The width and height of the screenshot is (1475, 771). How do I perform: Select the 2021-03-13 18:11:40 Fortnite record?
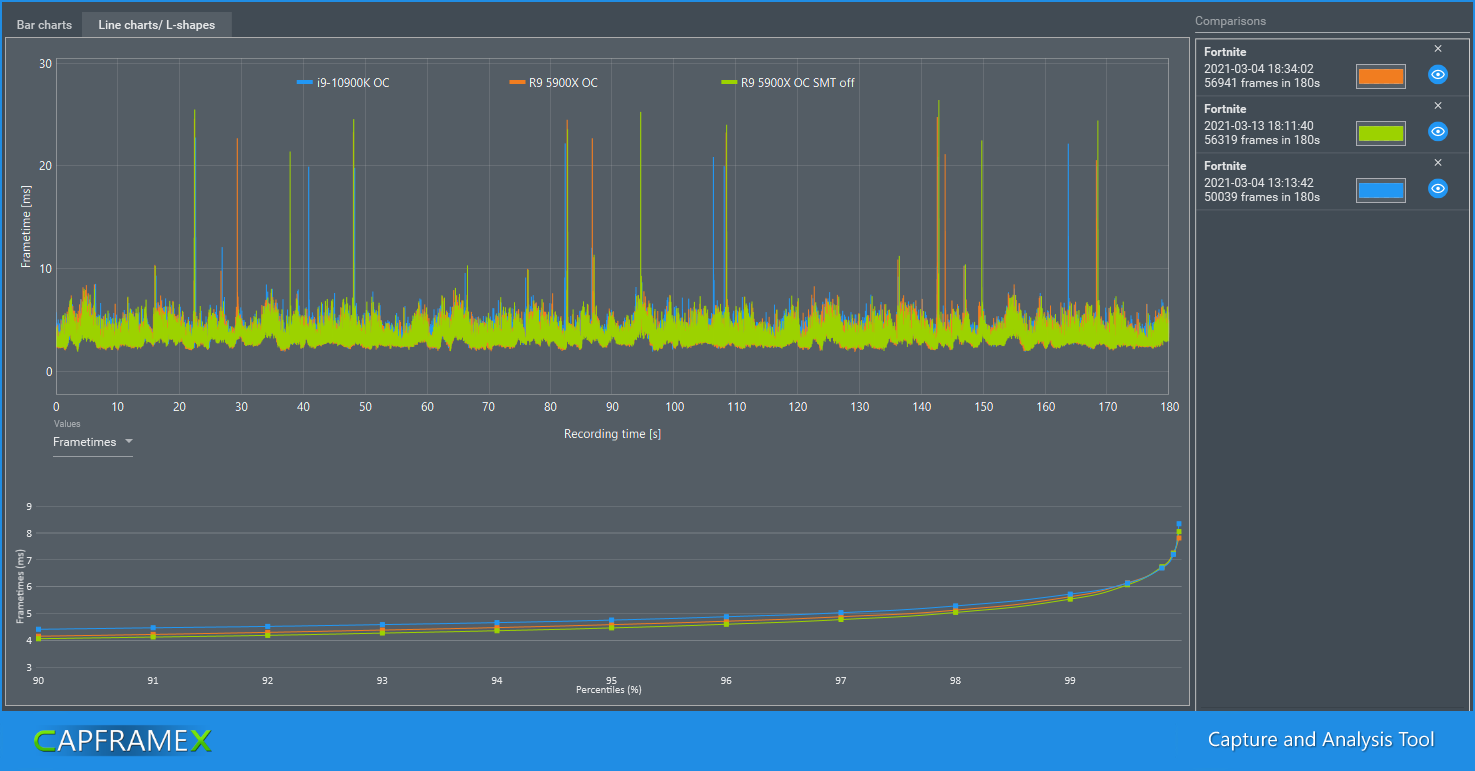(x=1331, y=125)
